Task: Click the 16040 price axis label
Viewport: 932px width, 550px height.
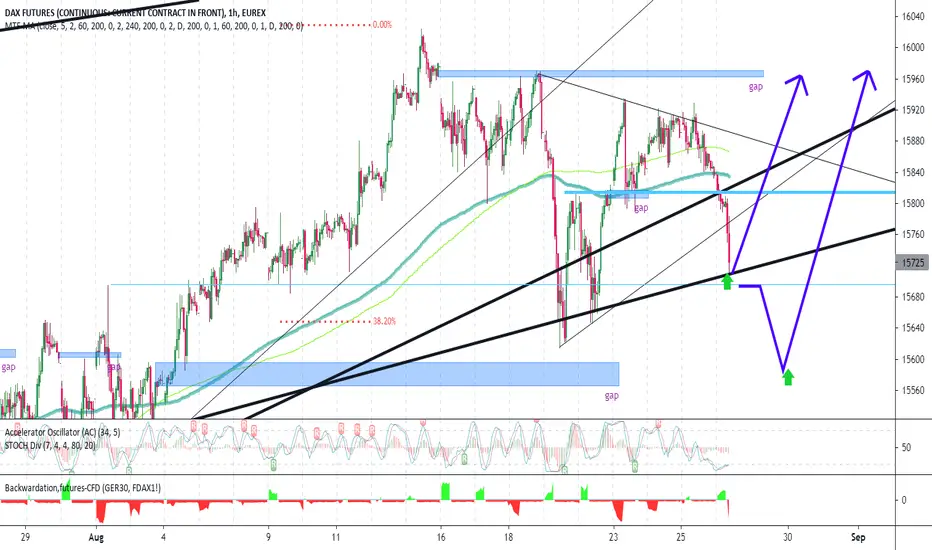Action: 913,16
